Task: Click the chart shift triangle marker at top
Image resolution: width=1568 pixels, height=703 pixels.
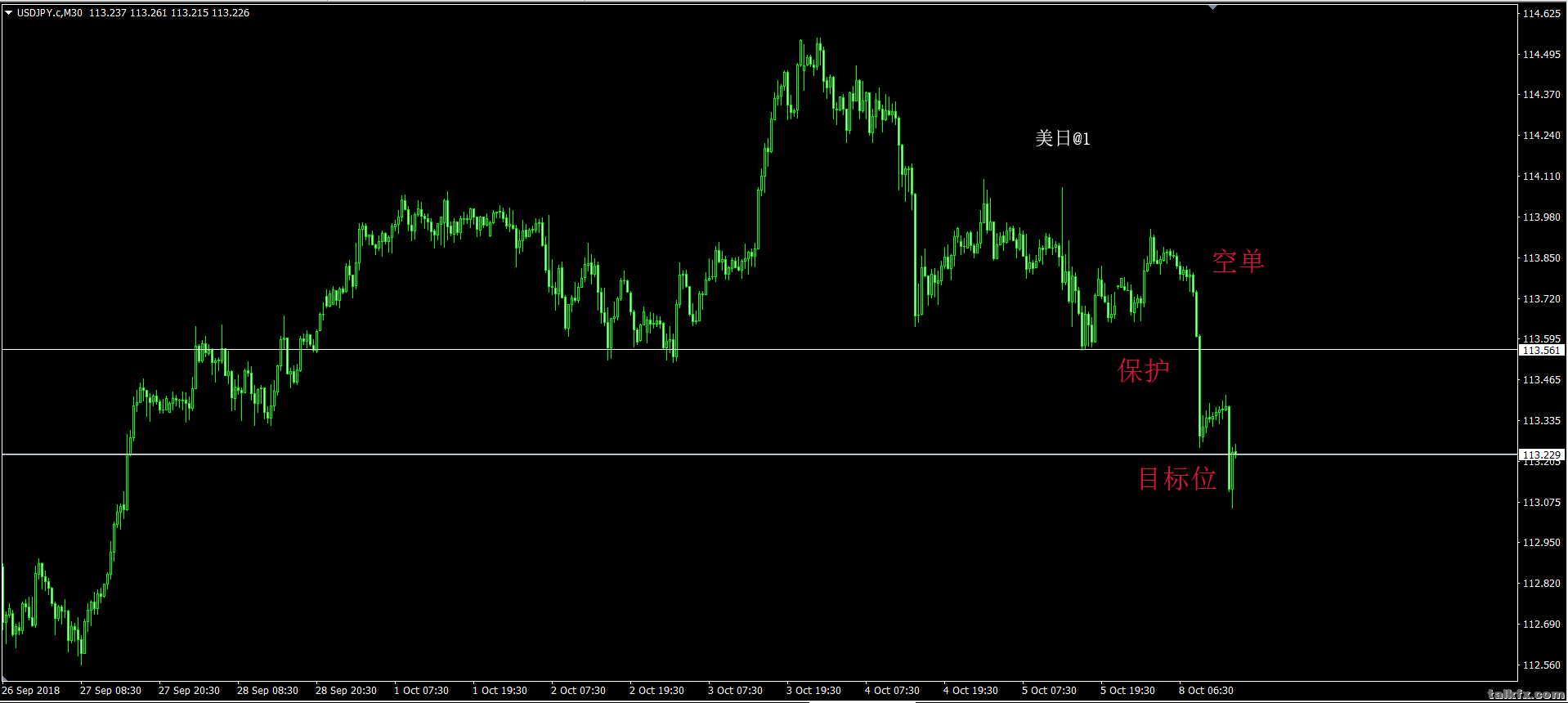Action: [x=1213, y=7]
